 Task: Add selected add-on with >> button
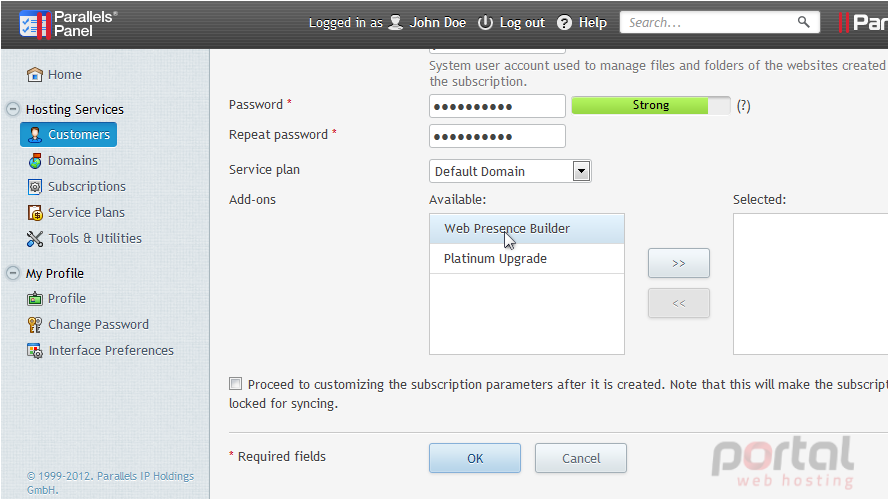(679, 263)
